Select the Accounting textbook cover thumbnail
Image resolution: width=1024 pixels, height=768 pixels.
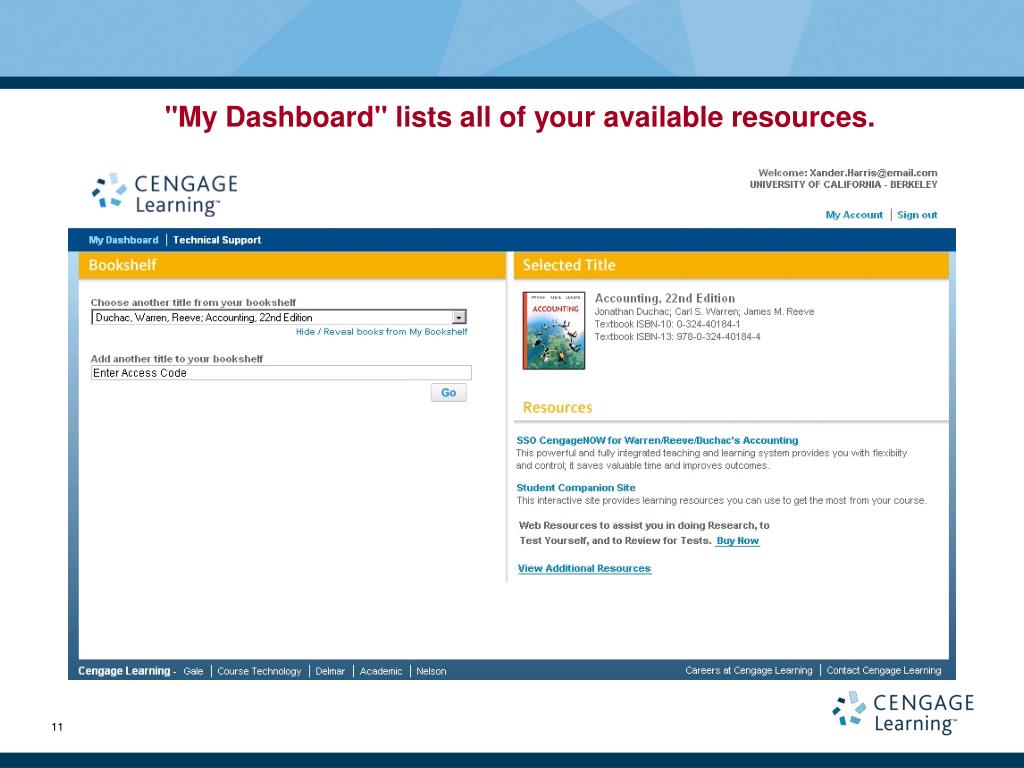coord(554,330)
